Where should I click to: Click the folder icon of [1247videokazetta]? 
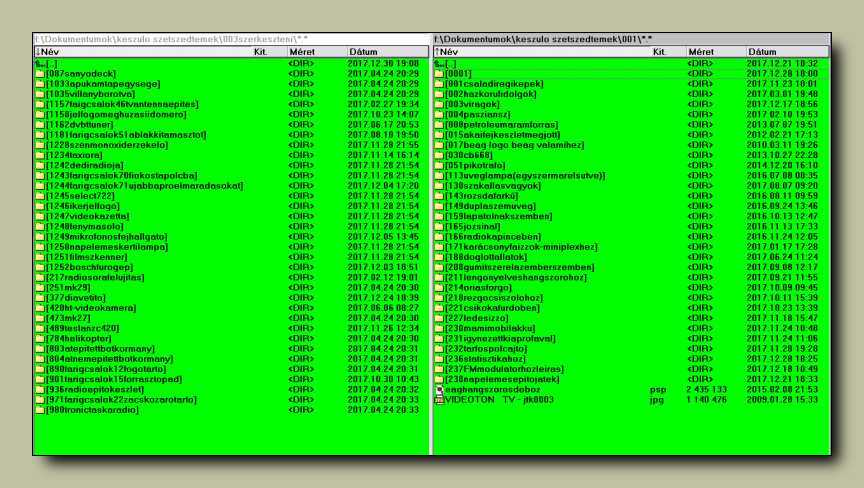pos(39,216)
